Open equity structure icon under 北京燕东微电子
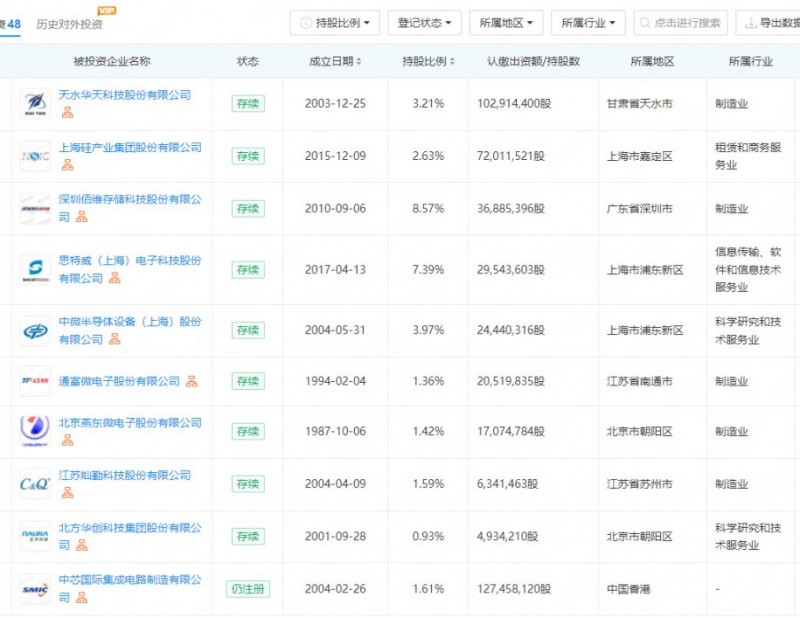Screen dimensions: 800x618 67,440
